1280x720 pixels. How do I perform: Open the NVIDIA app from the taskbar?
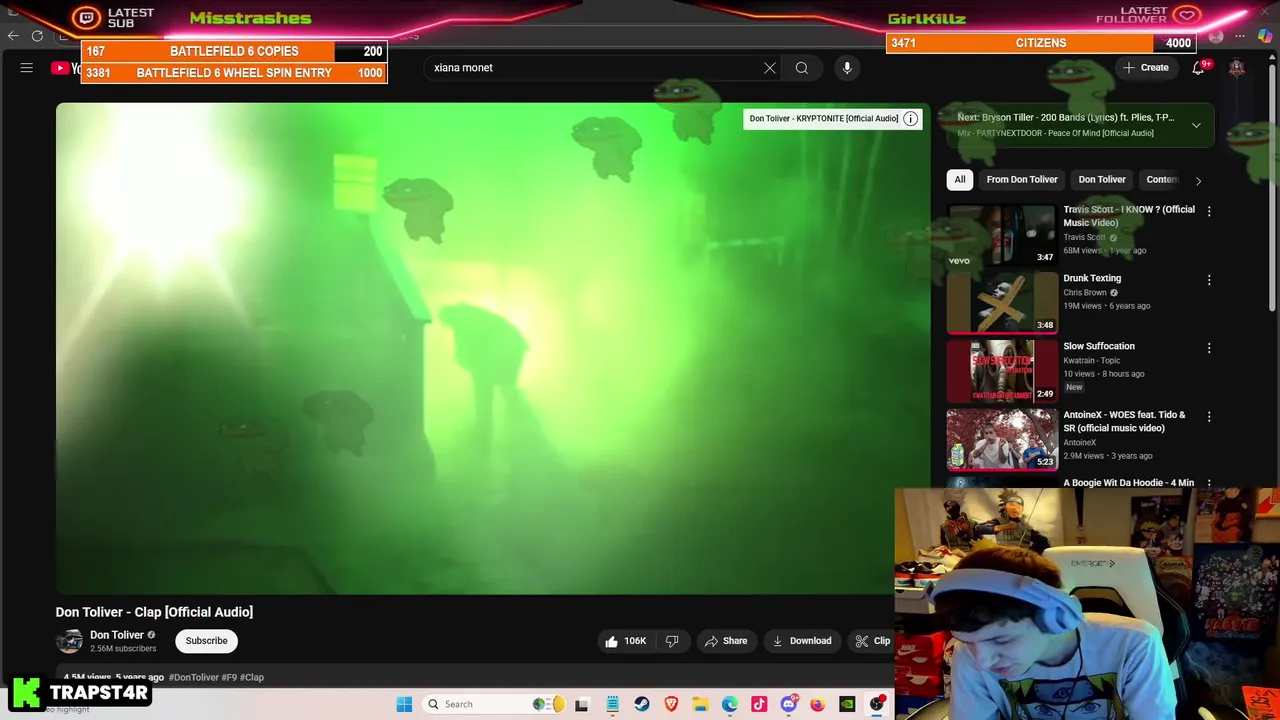[x=847, y=704]
